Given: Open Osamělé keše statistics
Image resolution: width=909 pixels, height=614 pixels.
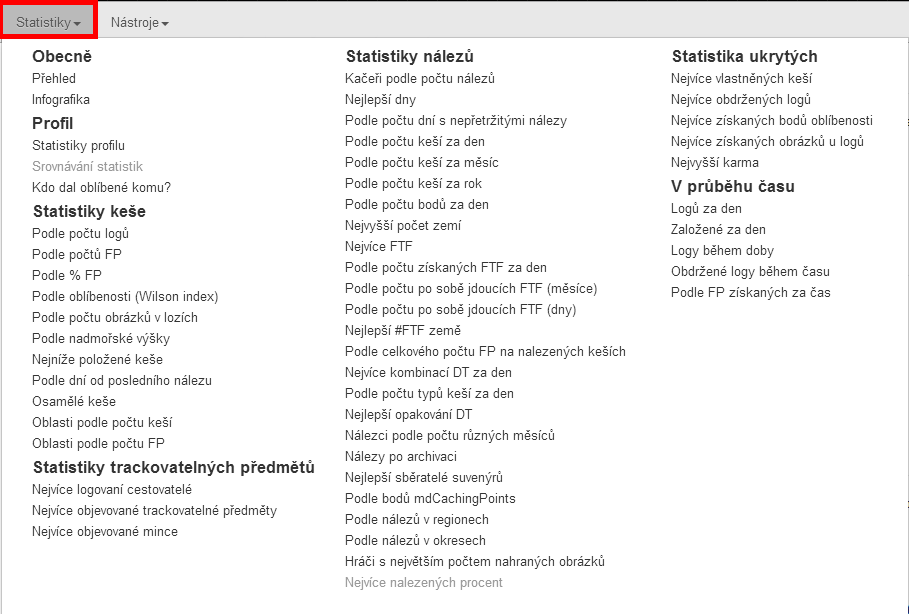Looking at the screenshot, I should tap(74, 402).
